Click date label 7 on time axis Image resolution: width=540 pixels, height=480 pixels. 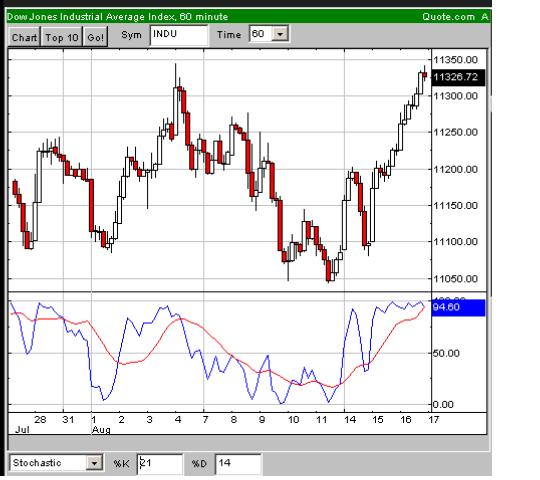click(206, 420)
